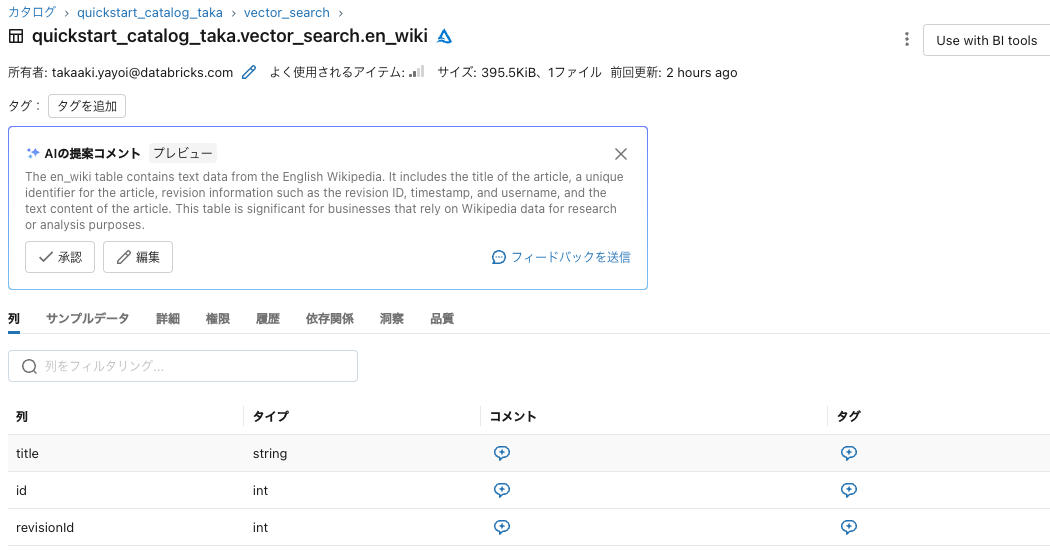Image resolution: width=1050 pixels, height=550 pixels.
Task: Click the AI suggested comment description text
Action: click(x=324, y=200)
